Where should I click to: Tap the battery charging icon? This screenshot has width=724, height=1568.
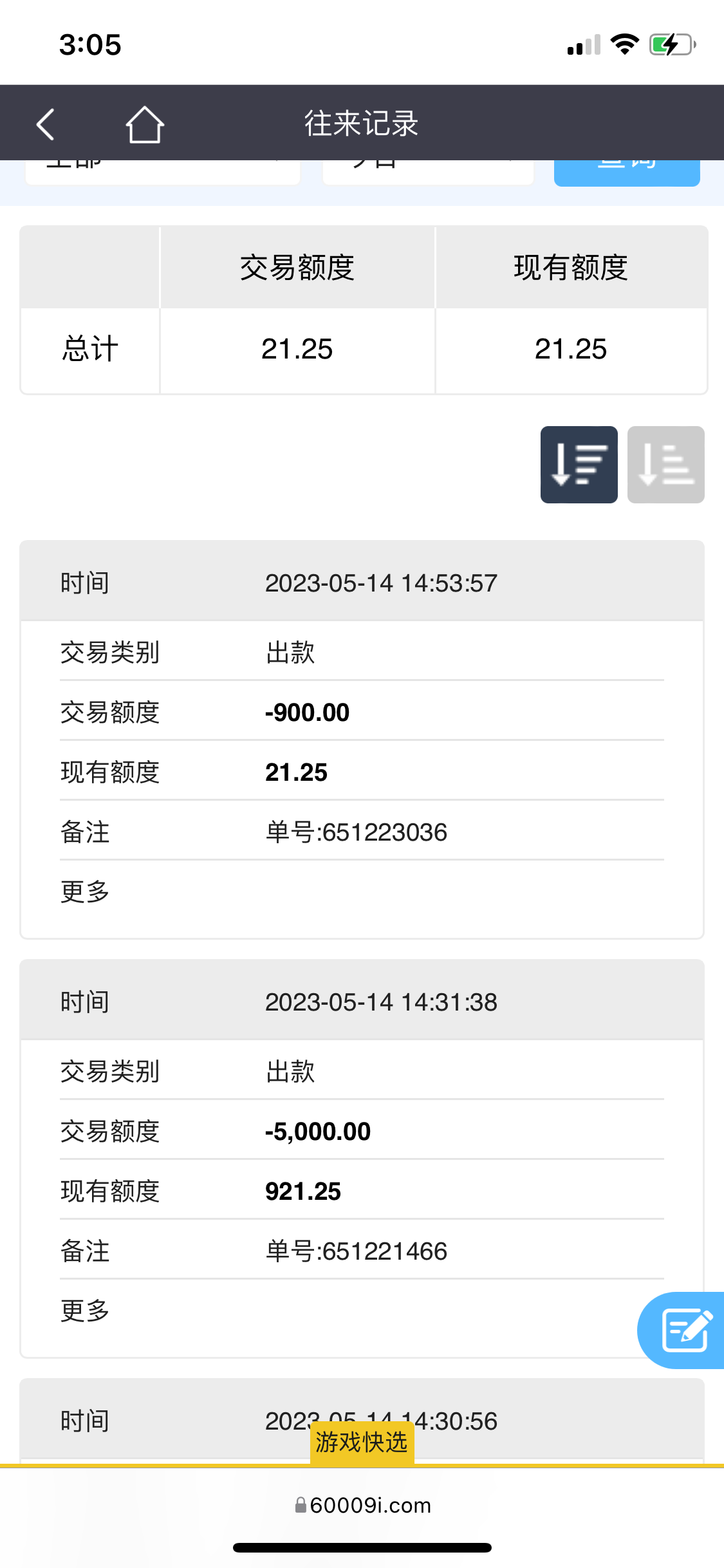coord(672,44)
